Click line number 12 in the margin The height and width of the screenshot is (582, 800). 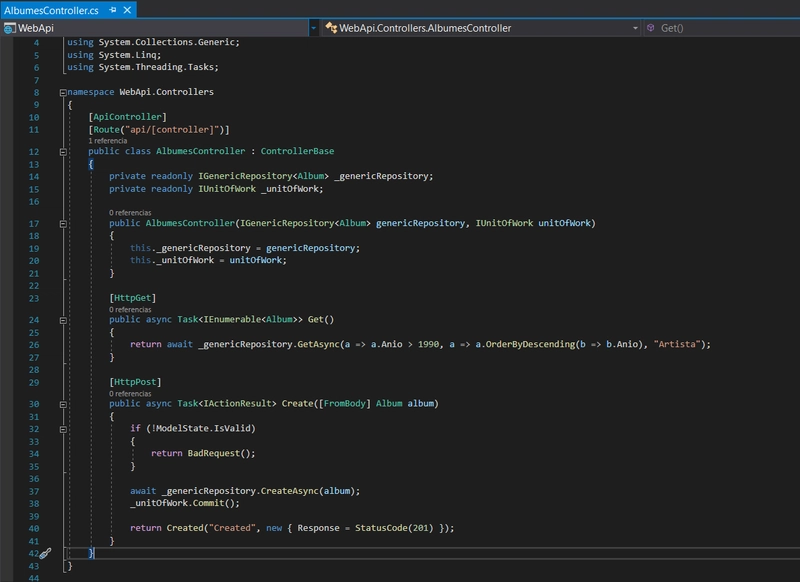click(x=34, y=151)
